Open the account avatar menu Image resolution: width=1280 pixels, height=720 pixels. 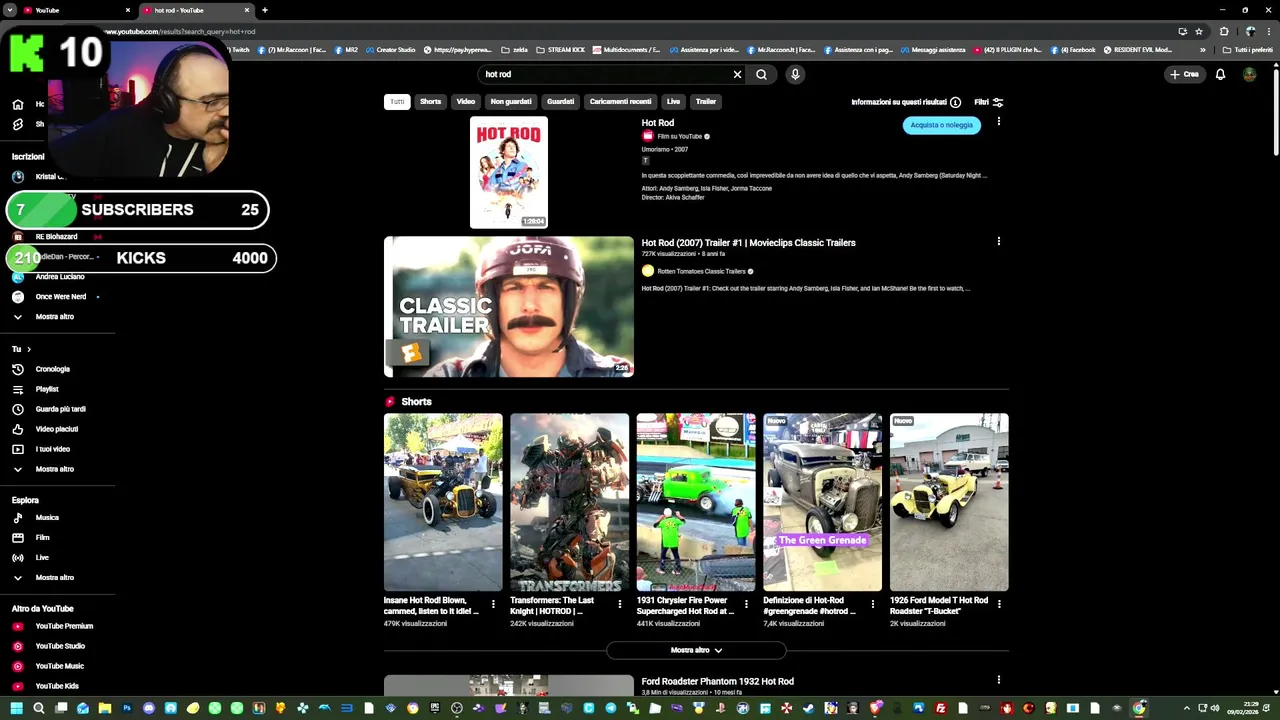point(1249,74)
